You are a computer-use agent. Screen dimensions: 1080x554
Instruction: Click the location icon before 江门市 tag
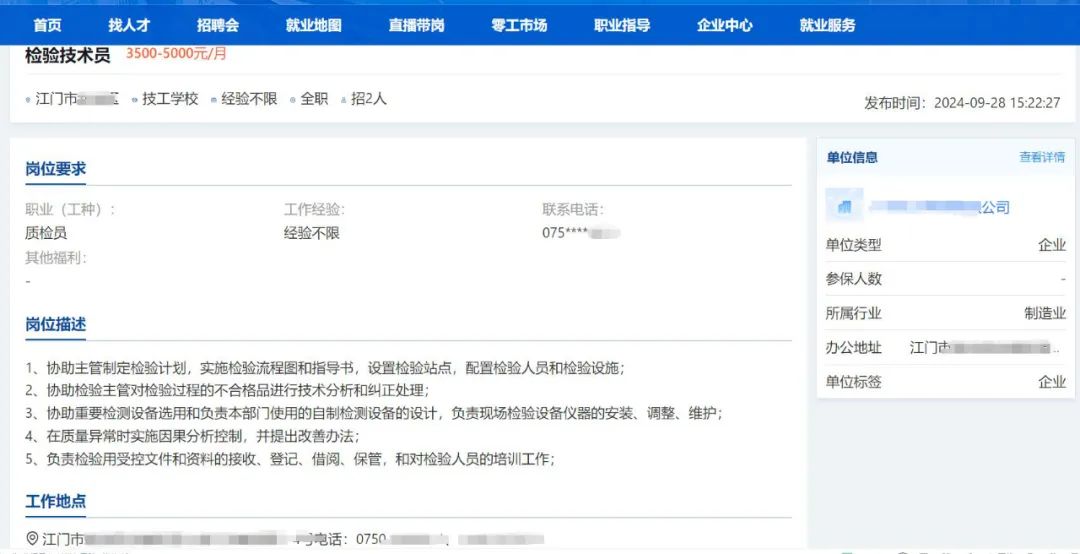(28, 100)
